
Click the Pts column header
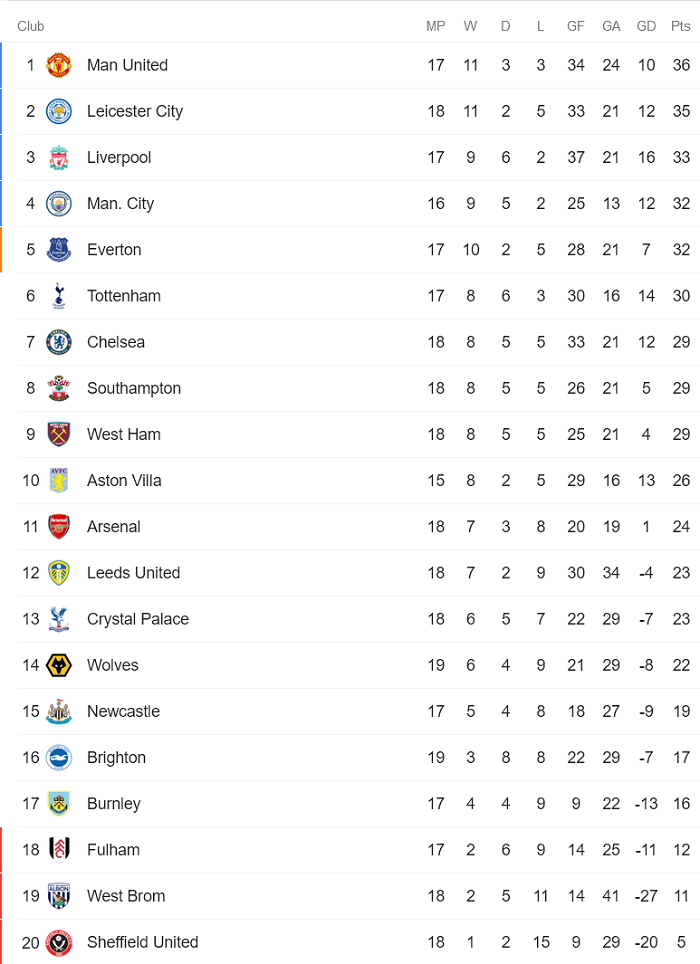(x=681, y=26)
